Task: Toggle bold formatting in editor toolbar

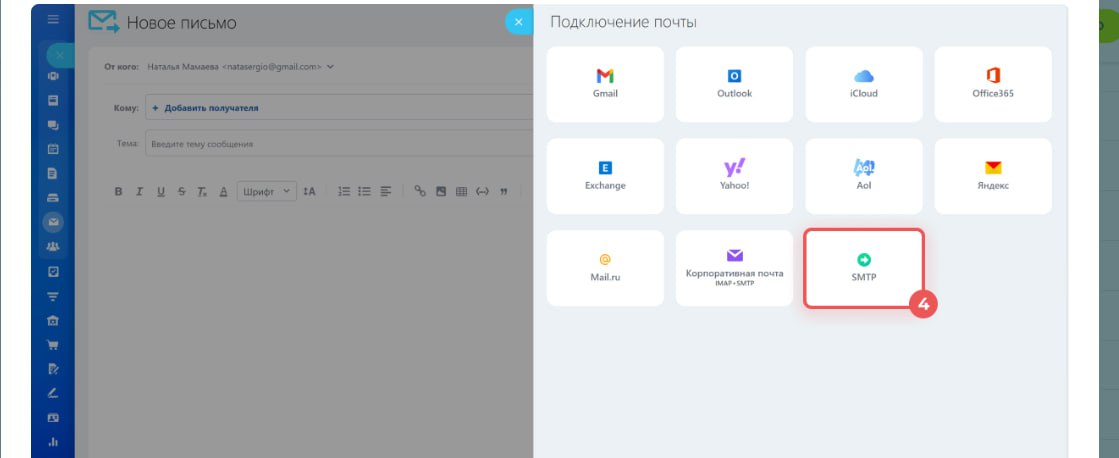Action: (x=118, y=191)
